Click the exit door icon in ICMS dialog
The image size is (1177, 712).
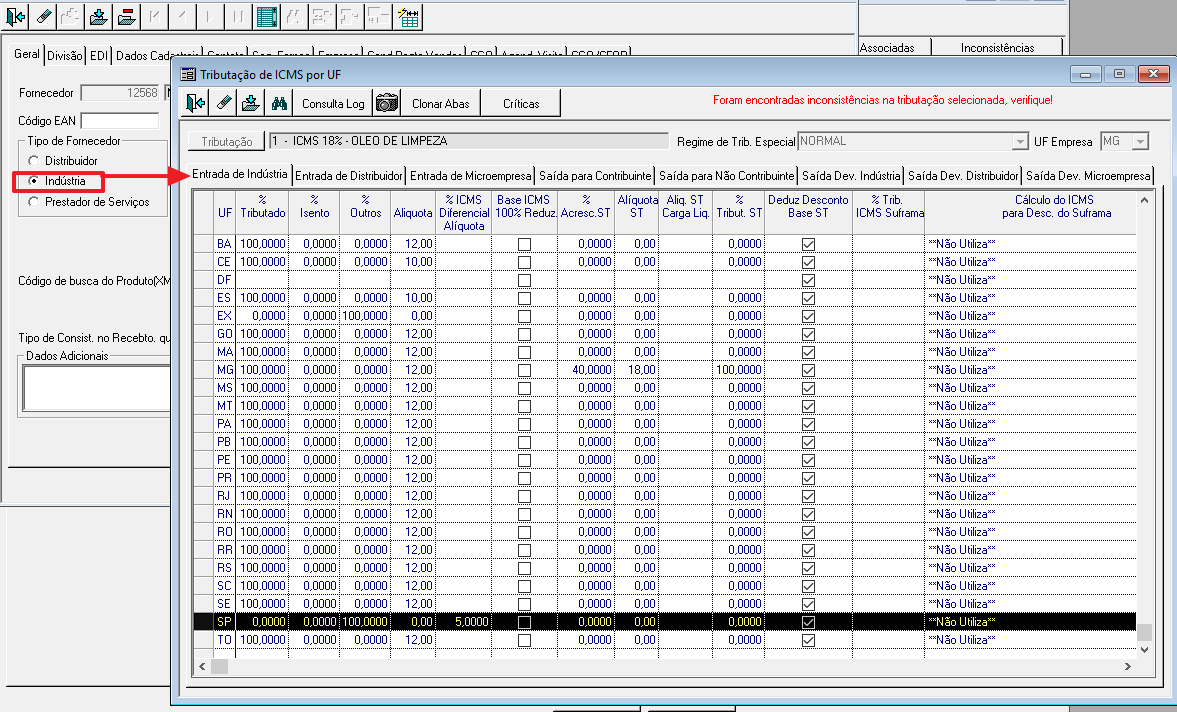coord(196,103)
